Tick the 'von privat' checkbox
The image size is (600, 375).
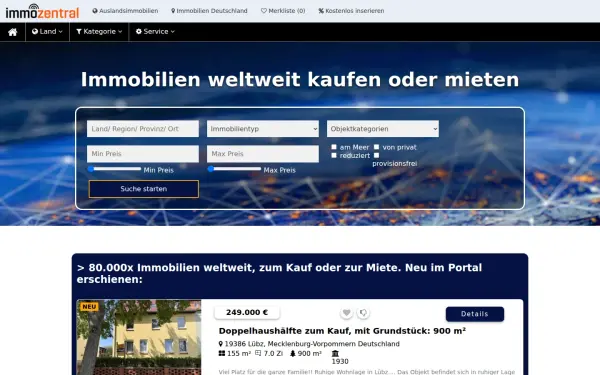(x=377, y=147)
